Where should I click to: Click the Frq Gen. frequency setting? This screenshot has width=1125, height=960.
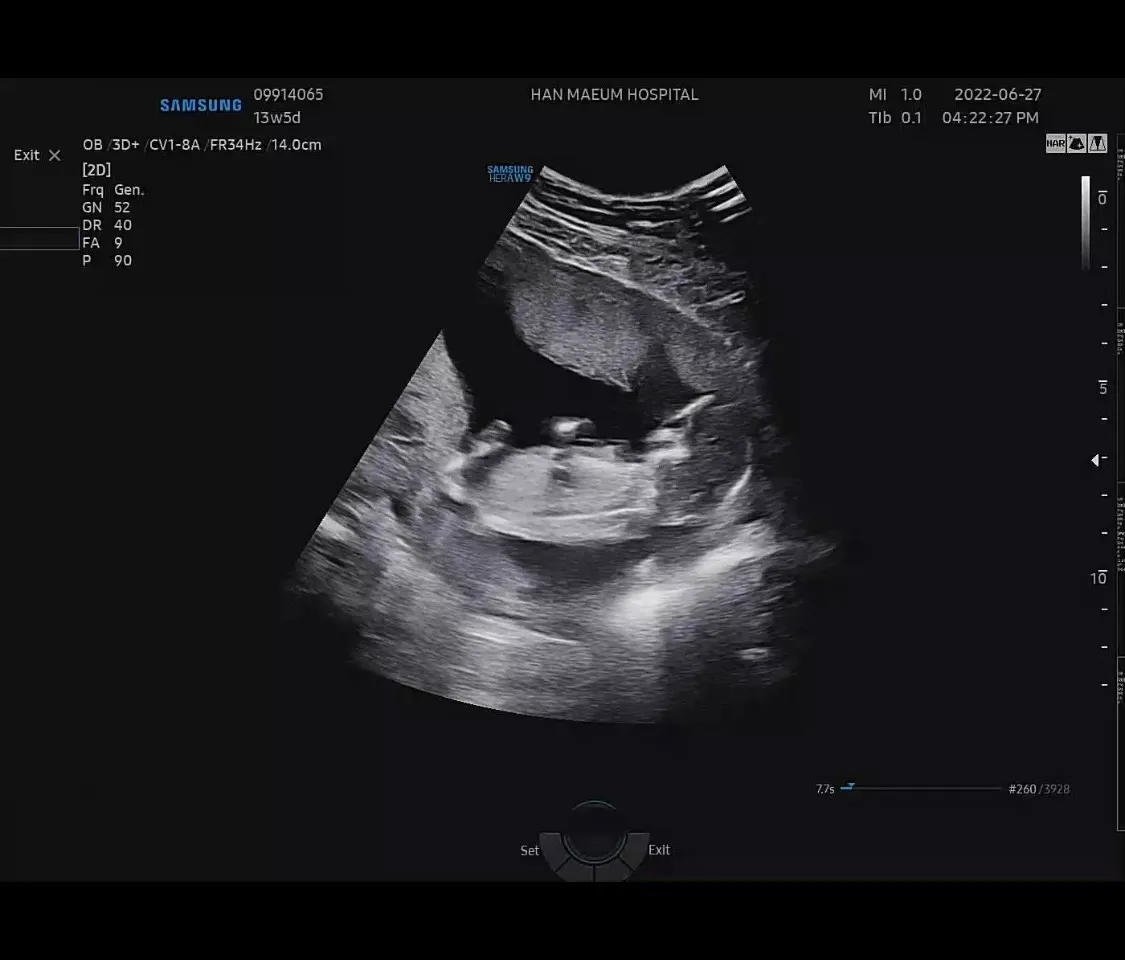(113, 190)
